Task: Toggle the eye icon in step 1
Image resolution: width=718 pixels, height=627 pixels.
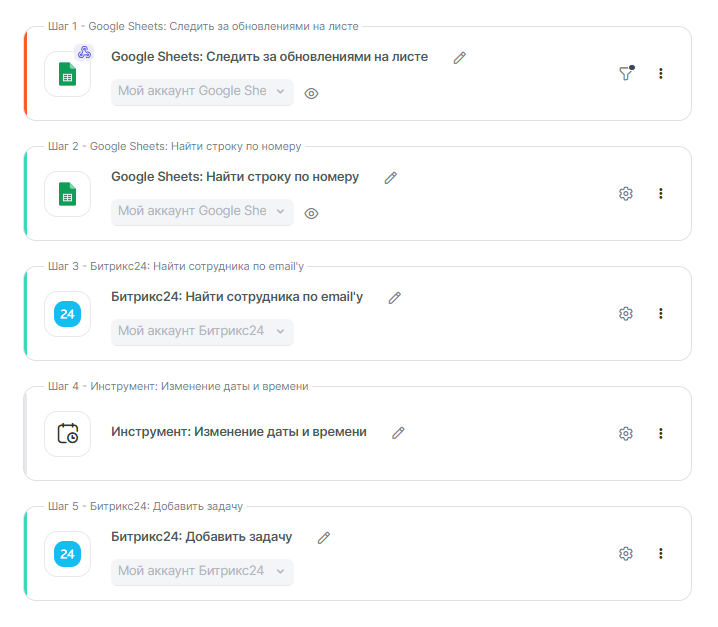Action: click(x=311, y=93)
